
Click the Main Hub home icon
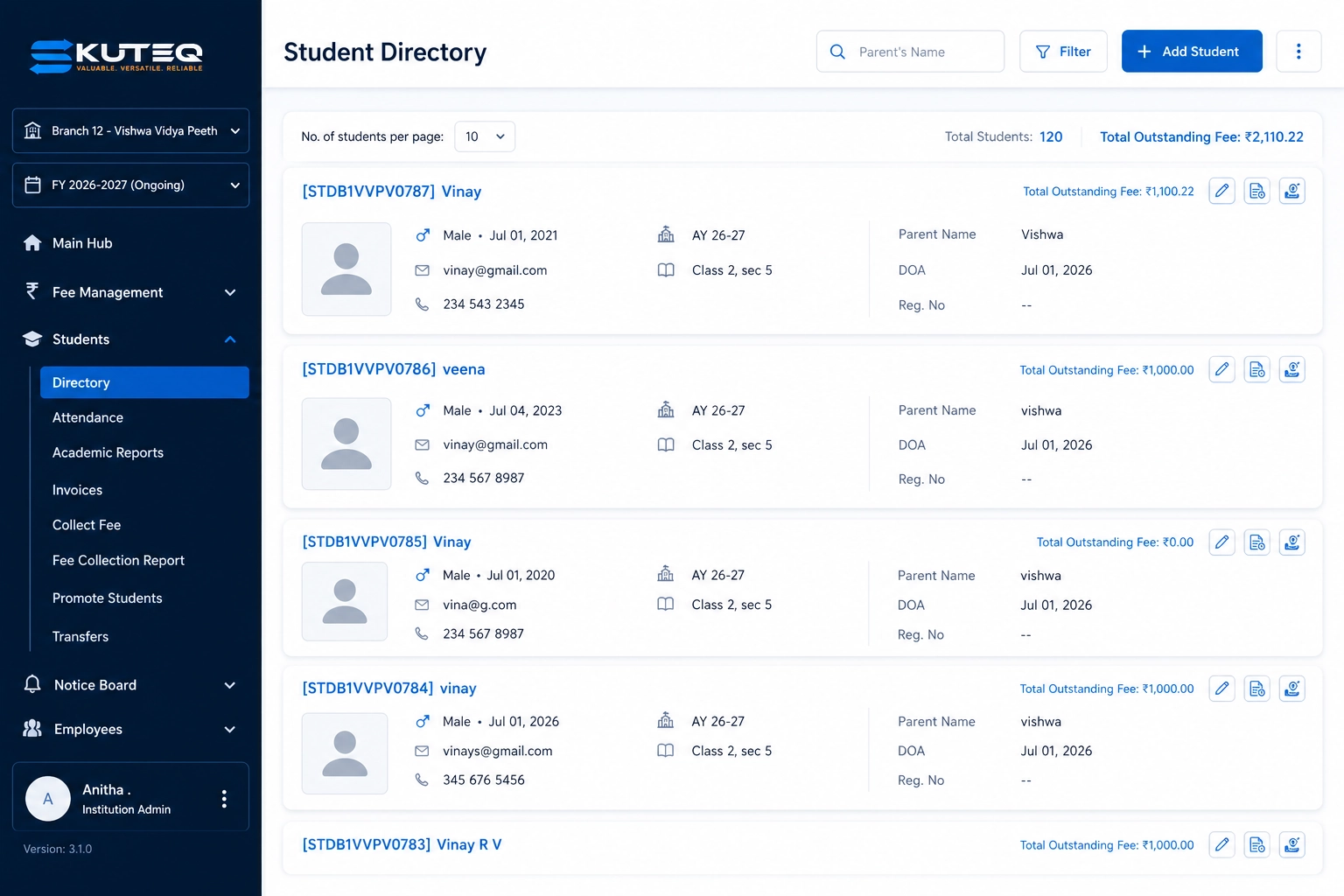coord(32,243)
